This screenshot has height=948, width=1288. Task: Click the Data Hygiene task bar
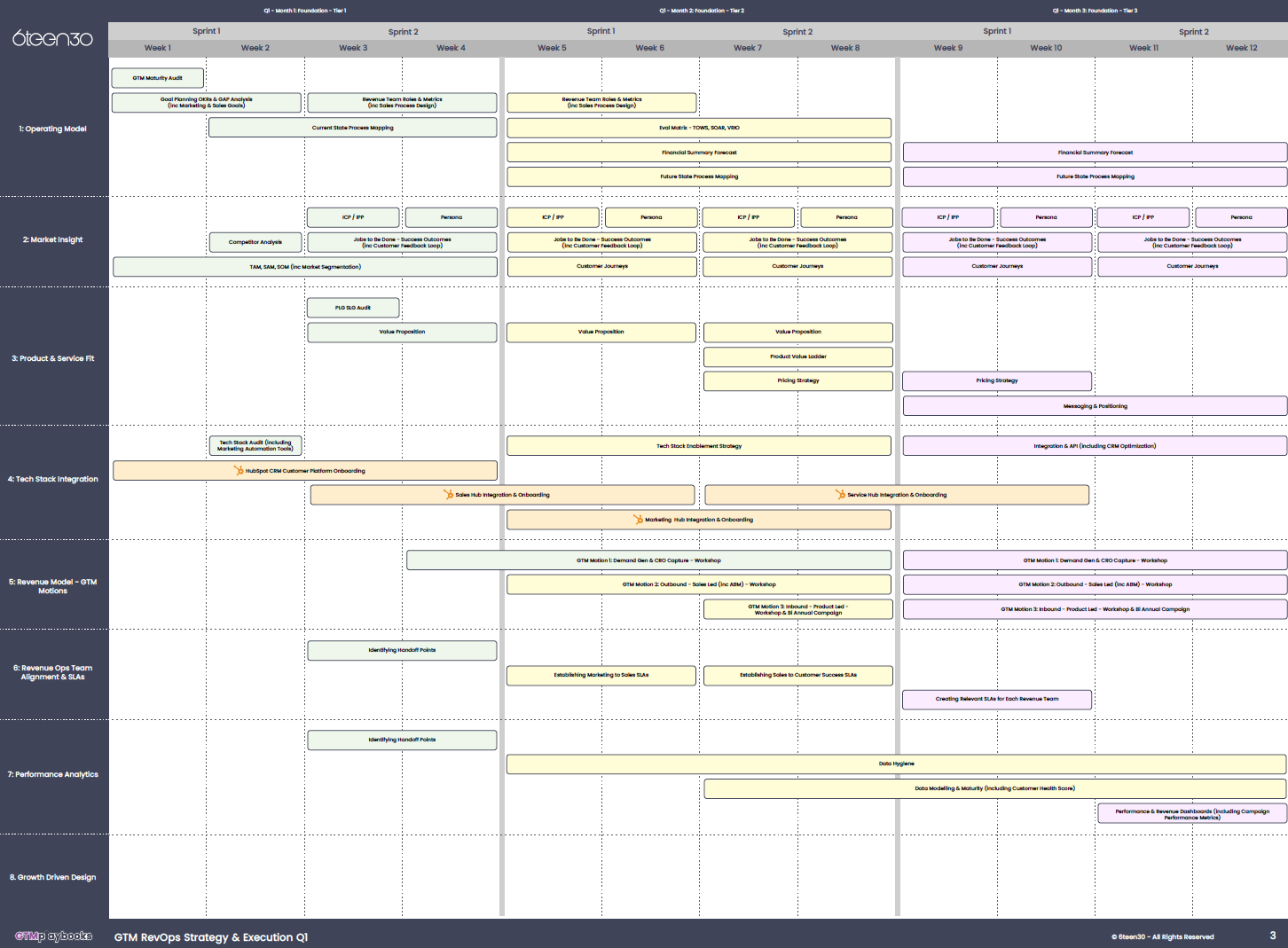pyautogui.click(x=896, y=764)
